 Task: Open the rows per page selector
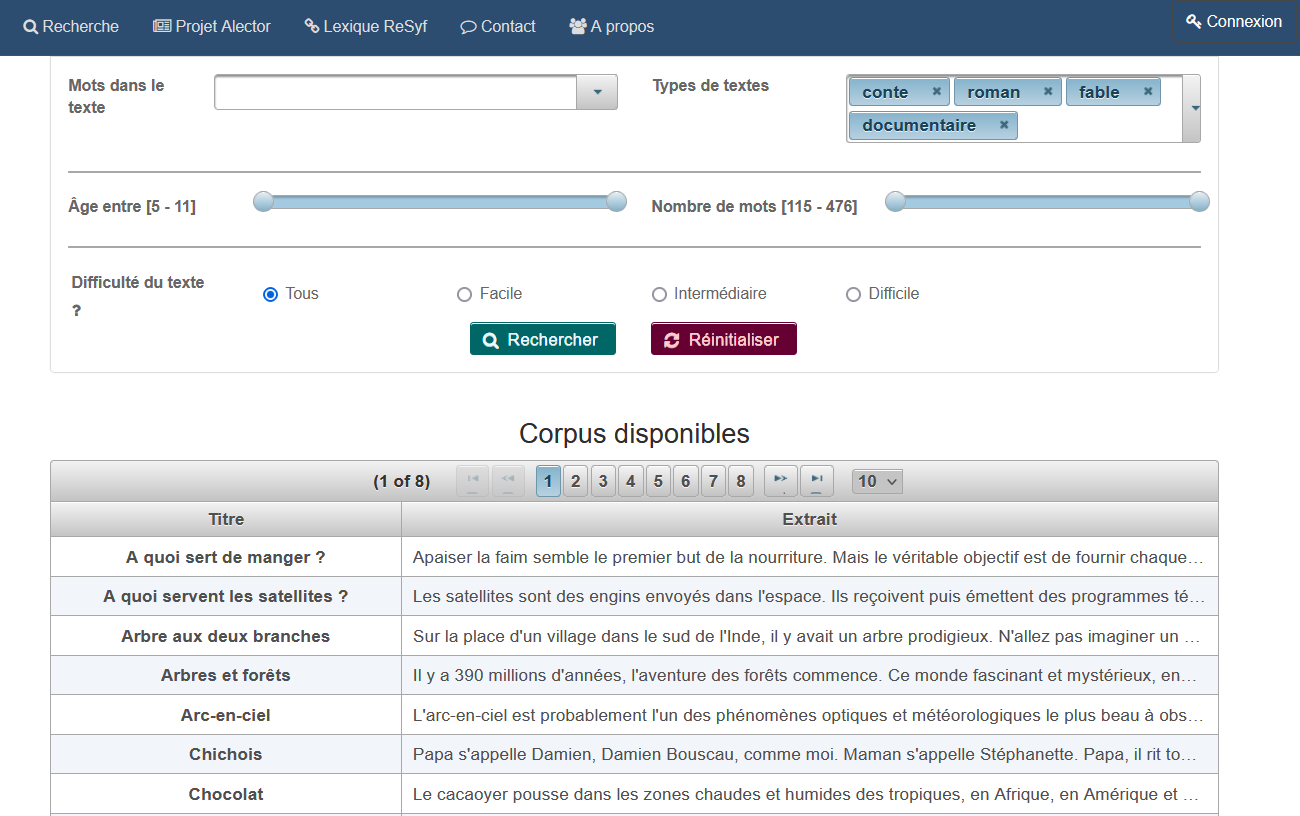[x=877, y=481]
